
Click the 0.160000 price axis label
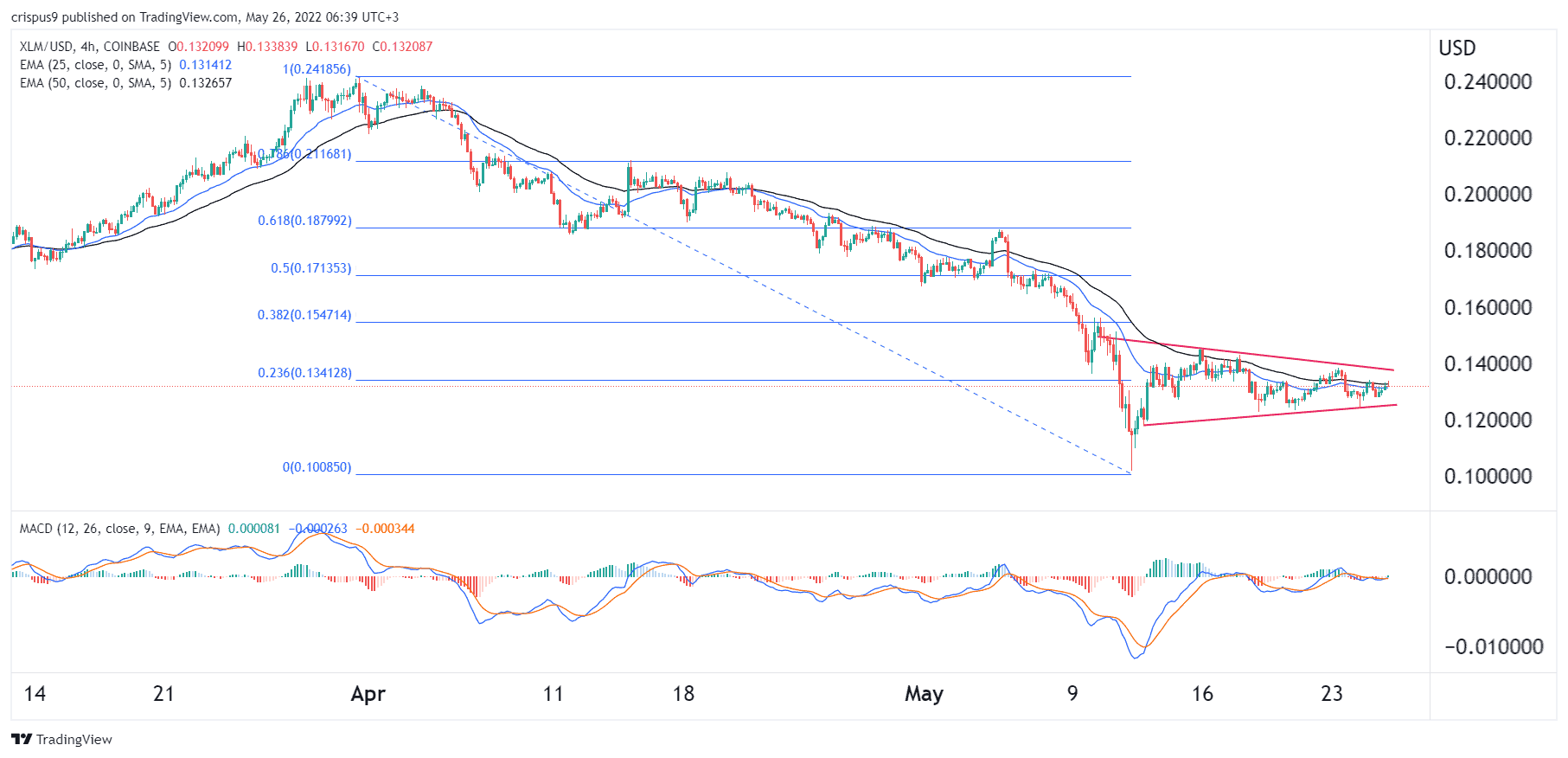click(1488, 308)
